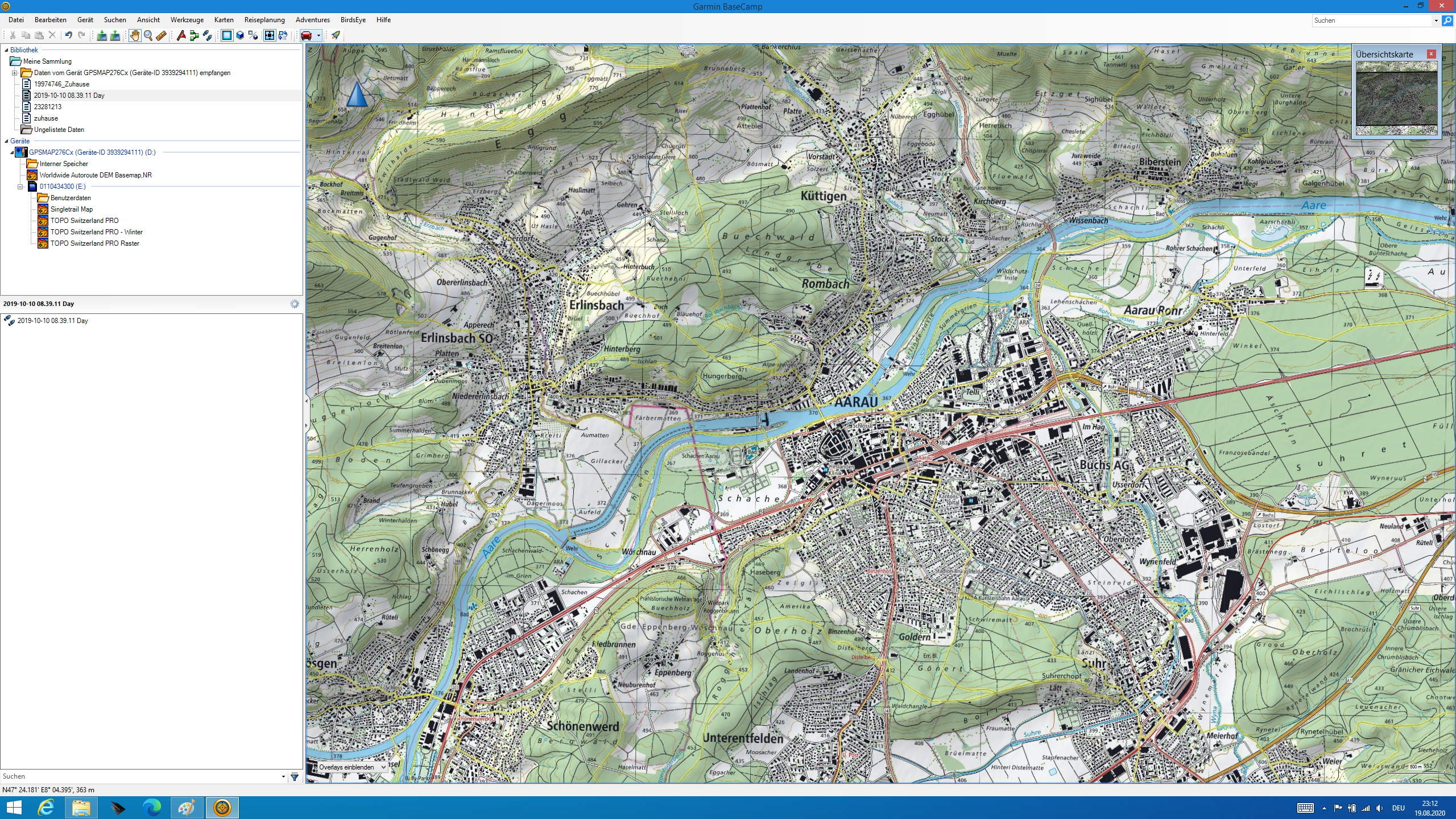The image size is (1456, 819).
Task: Select the 2019-10-10 track in the lower list
Action: coord(52,321)
